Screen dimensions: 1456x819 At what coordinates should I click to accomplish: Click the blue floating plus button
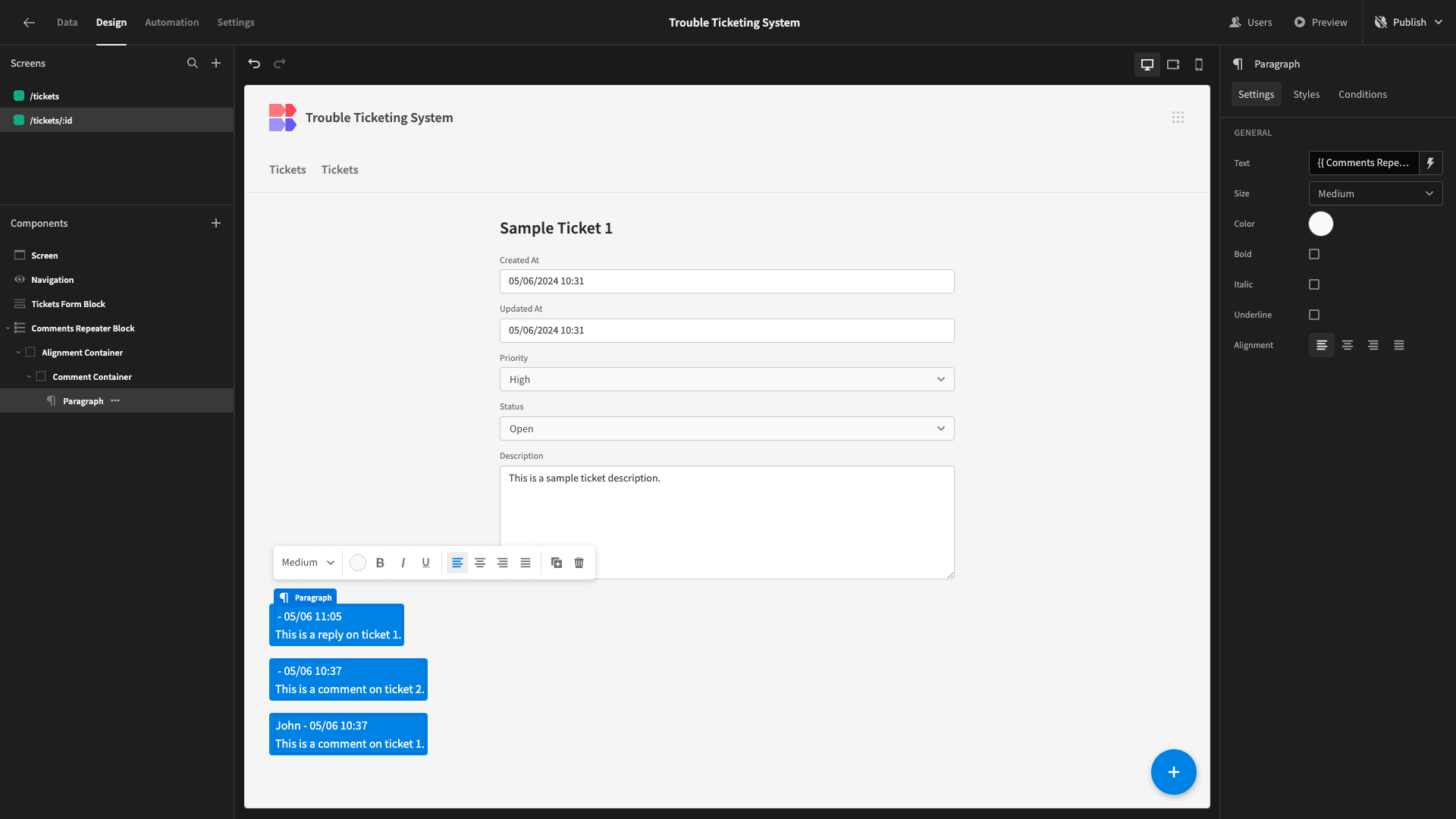click(1174, 772)
